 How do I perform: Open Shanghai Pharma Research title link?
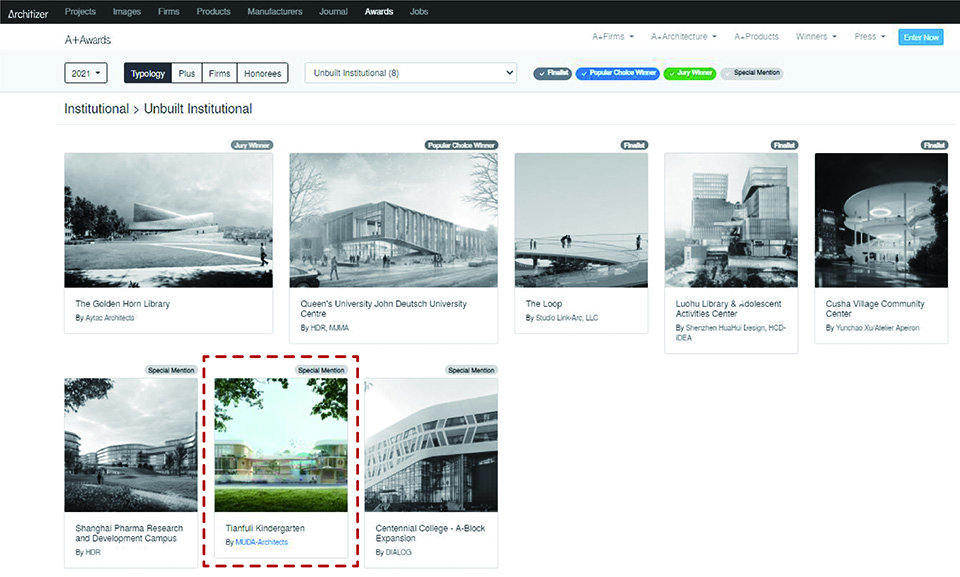pyautogui.click(x=129, y=533)
